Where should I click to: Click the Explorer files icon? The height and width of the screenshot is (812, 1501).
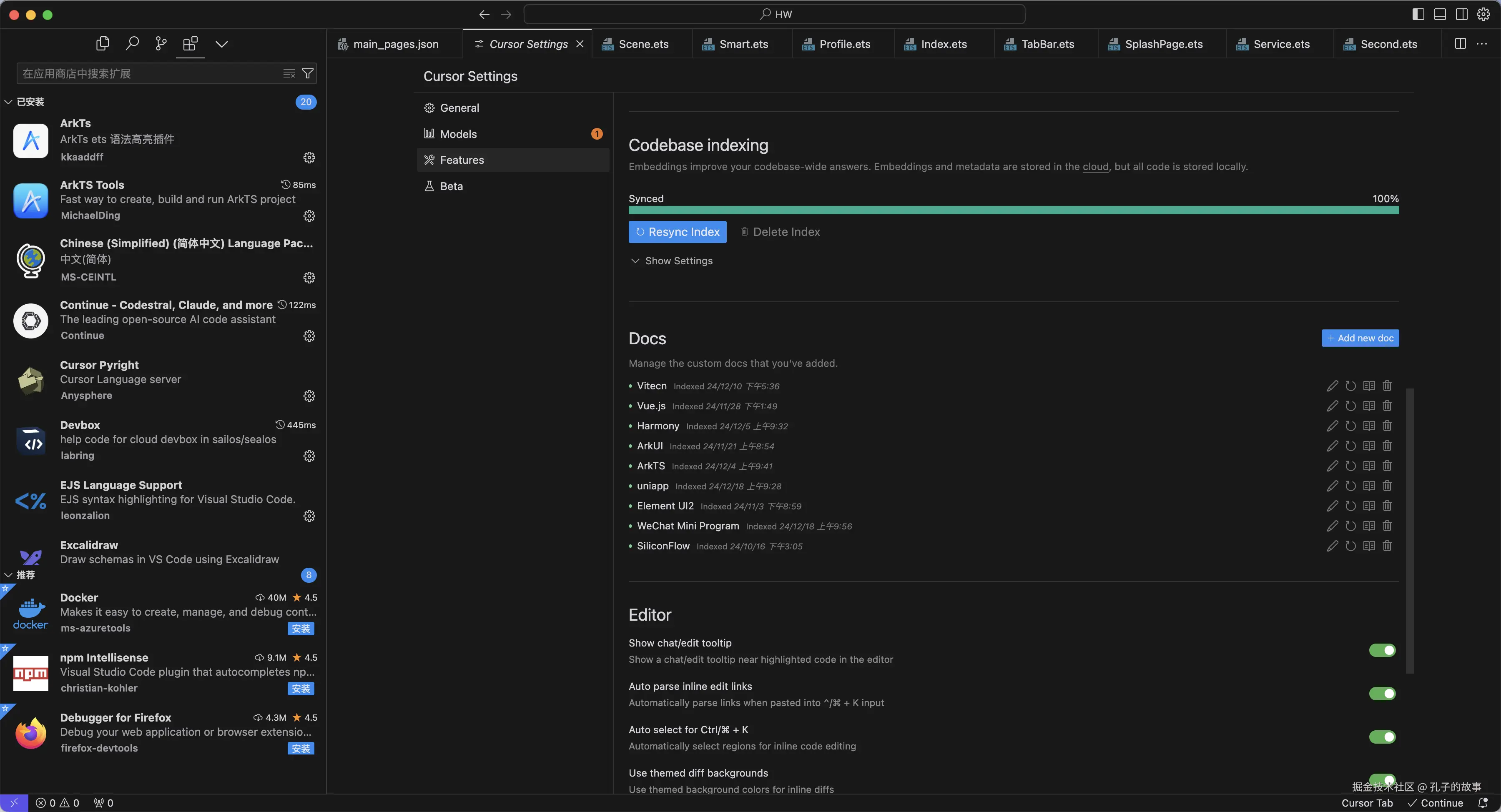103,44
